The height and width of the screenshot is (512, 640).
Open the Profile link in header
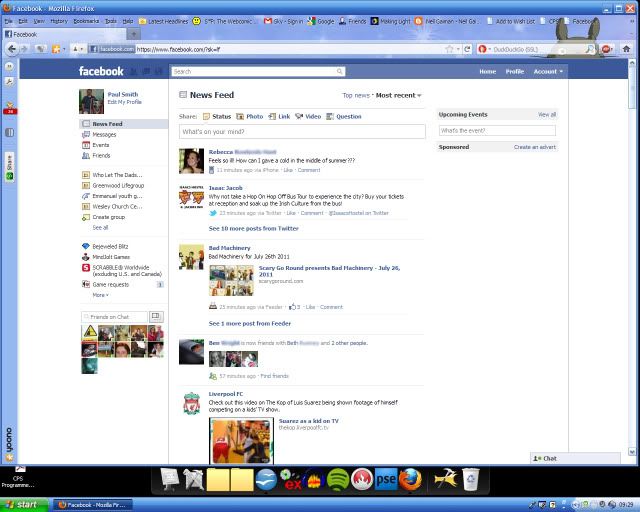point(515,71)
